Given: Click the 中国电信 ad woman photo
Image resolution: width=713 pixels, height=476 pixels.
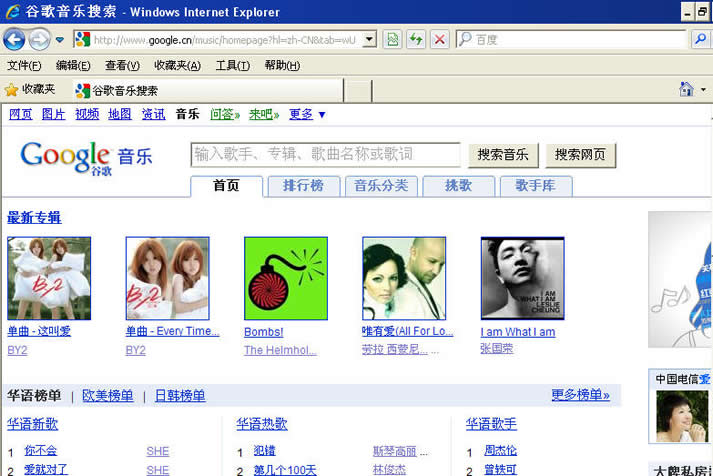Looking at the screenshot, I should (682, 416).
